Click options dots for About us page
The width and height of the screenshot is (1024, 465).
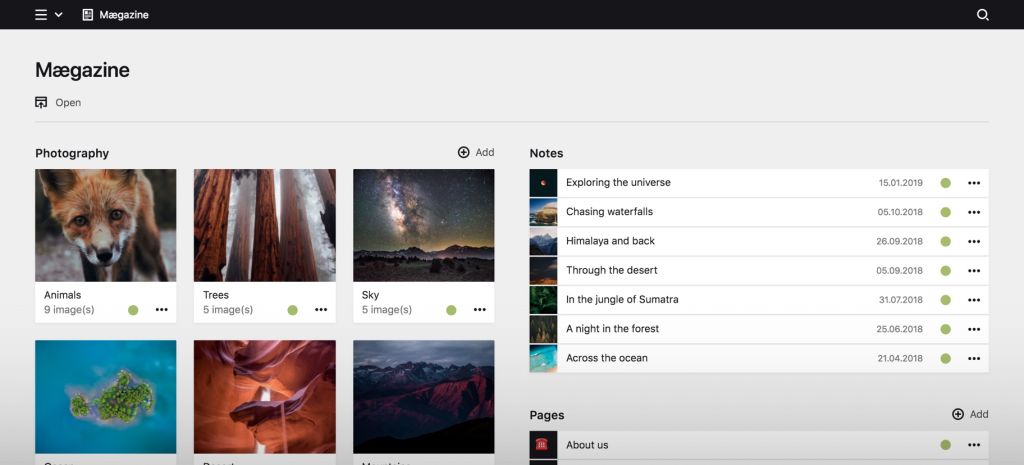coord(973,445)
